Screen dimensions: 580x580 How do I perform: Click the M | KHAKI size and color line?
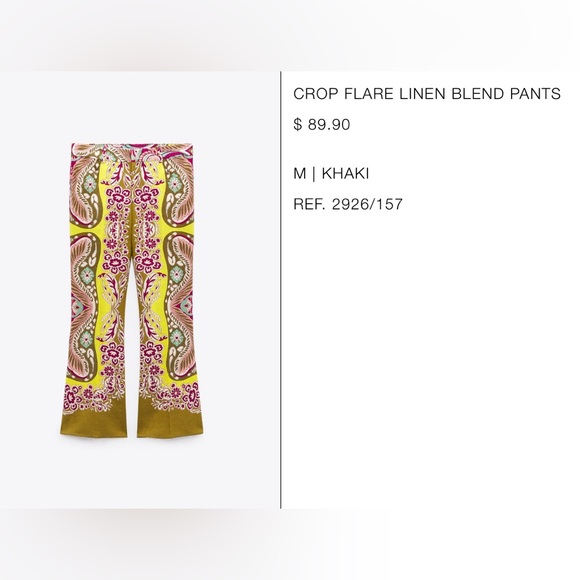[331, 173]
